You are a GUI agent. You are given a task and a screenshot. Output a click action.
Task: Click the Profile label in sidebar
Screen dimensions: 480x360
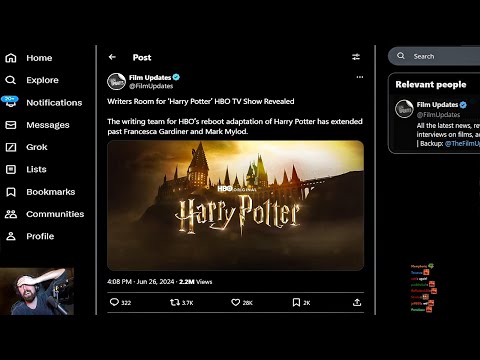click(40, 236)
